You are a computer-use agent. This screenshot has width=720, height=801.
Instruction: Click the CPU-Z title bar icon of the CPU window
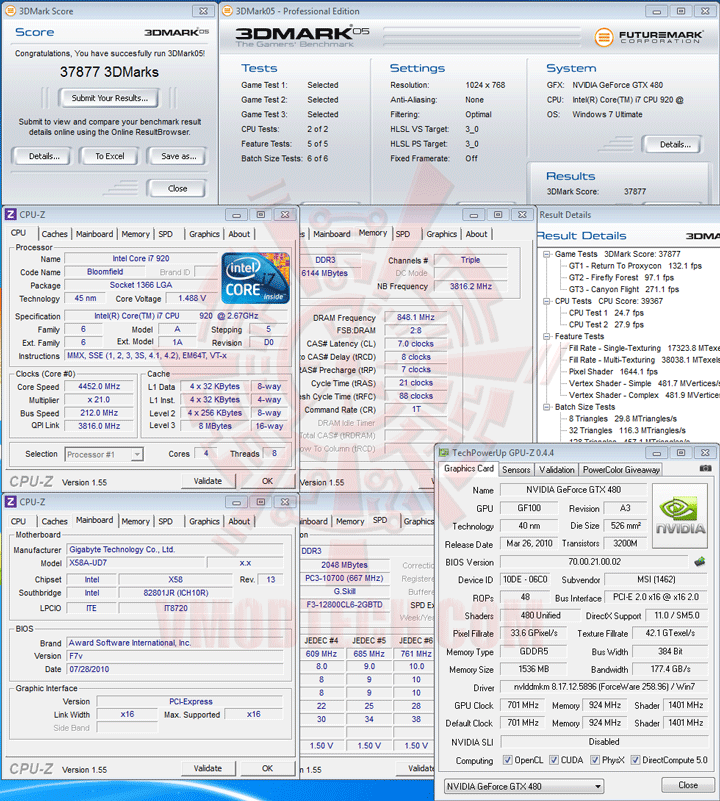10,214
